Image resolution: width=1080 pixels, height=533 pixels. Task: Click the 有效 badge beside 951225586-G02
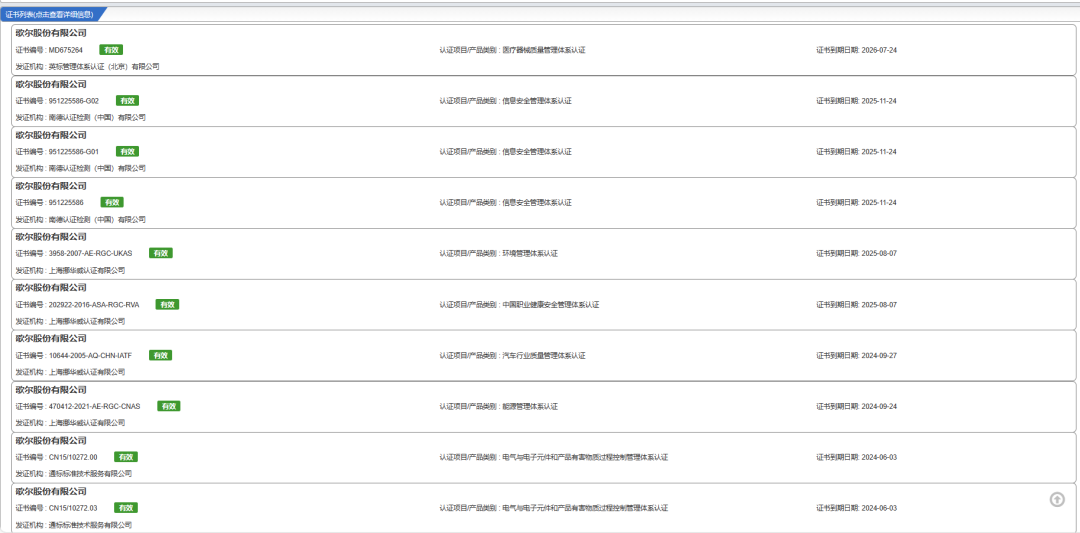[127, 101]
